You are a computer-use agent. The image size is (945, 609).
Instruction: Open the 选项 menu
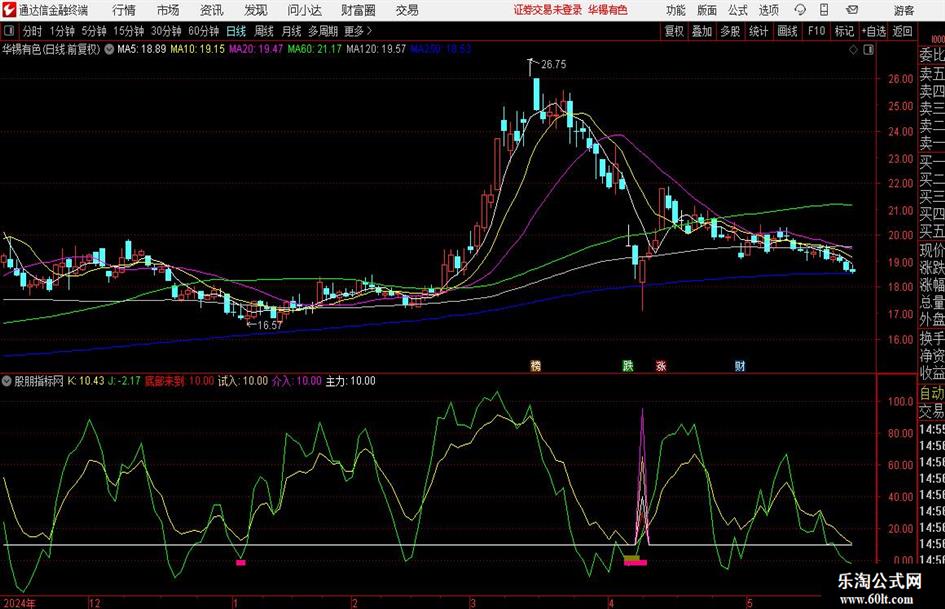coord(769,10)
